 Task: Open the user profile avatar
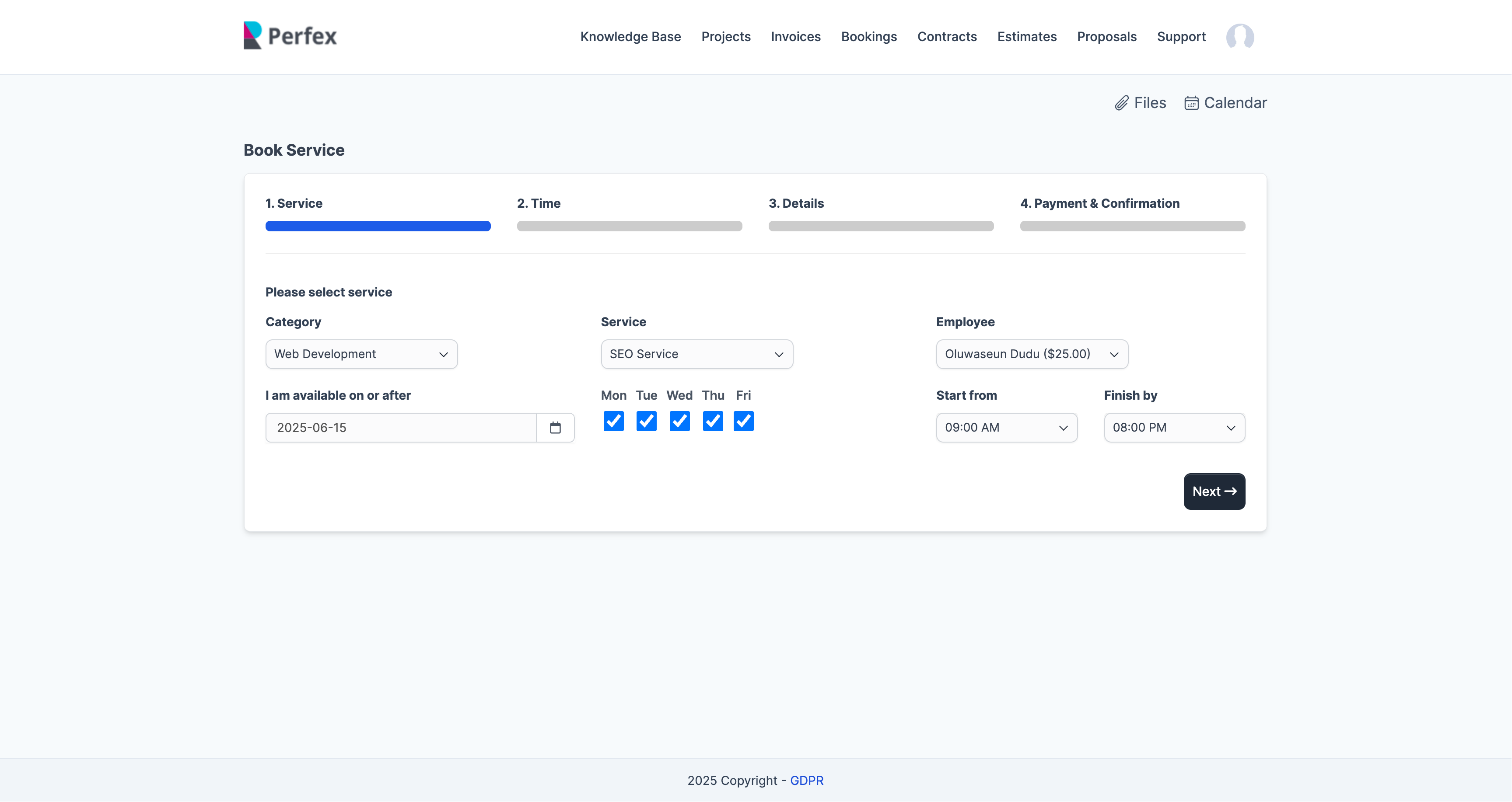click(x=1239, y=36)
